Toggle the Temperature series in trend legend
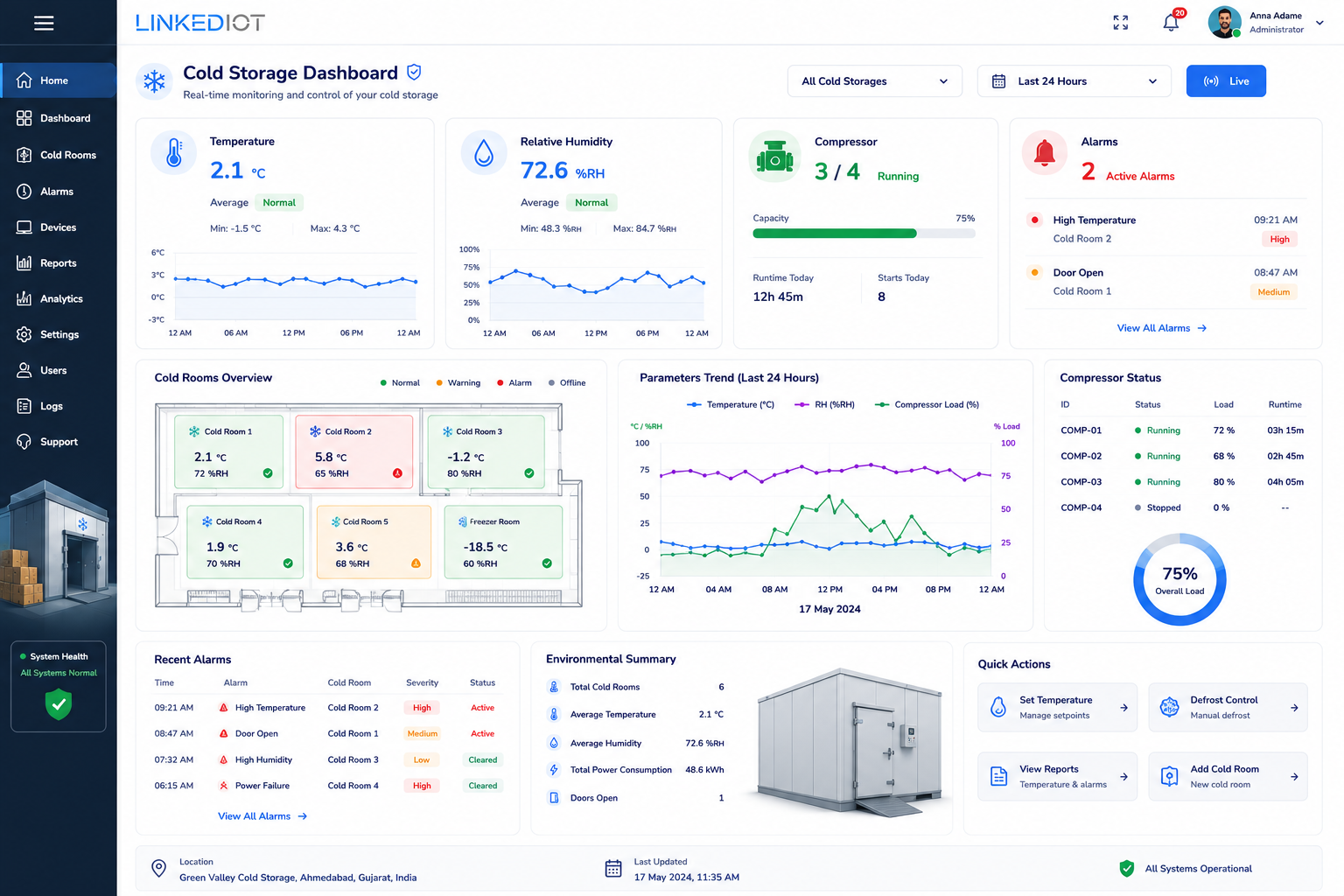 click(x=731, y=404)
